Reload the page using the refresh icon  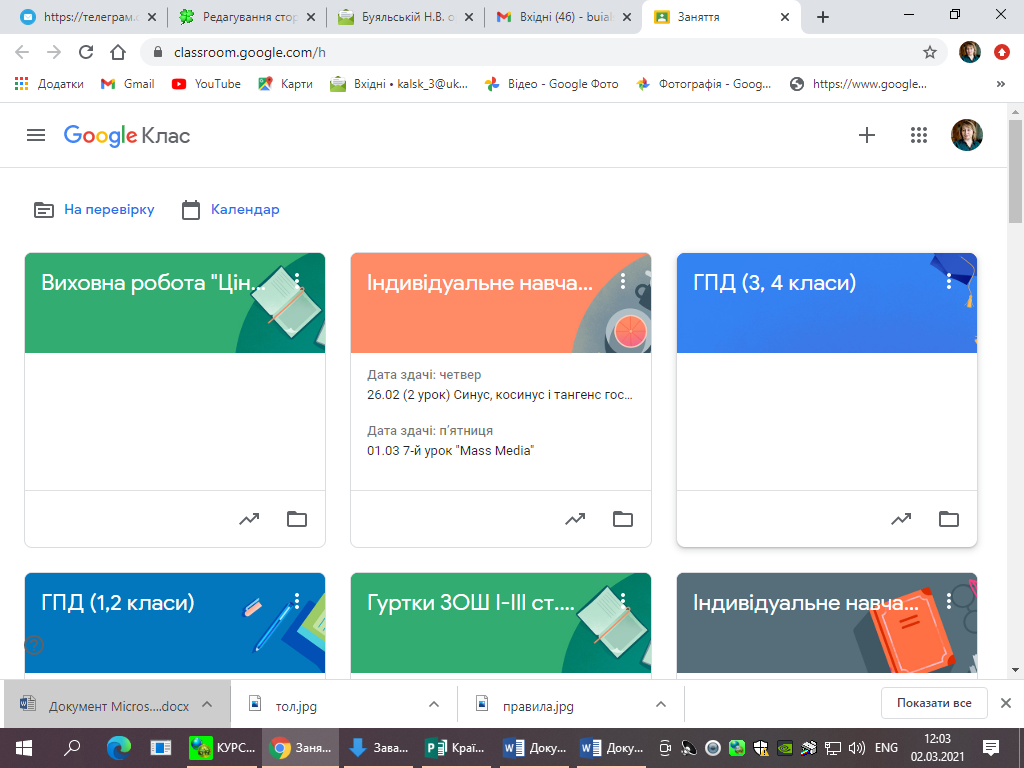coord(86,52)
